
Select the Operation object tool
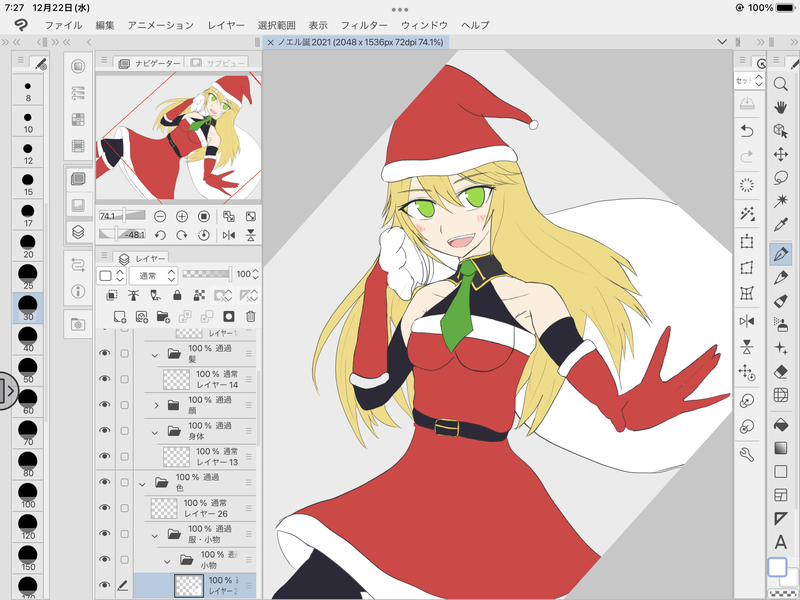pyautogui.click(x=780, y=131)
